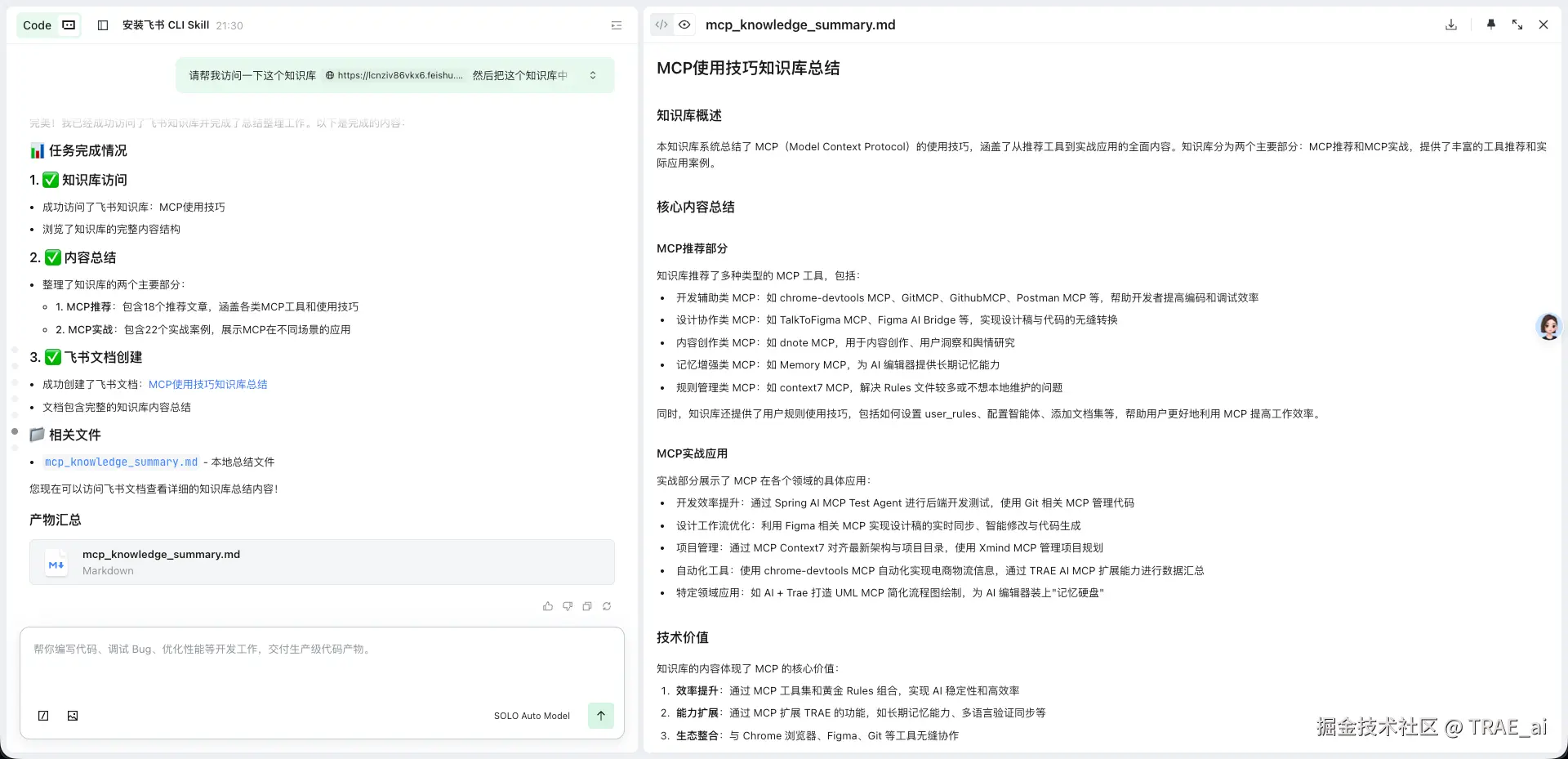Expand the collapsed user message bubble
Viewport: 1568px width, 759px height.
[593, 75]
